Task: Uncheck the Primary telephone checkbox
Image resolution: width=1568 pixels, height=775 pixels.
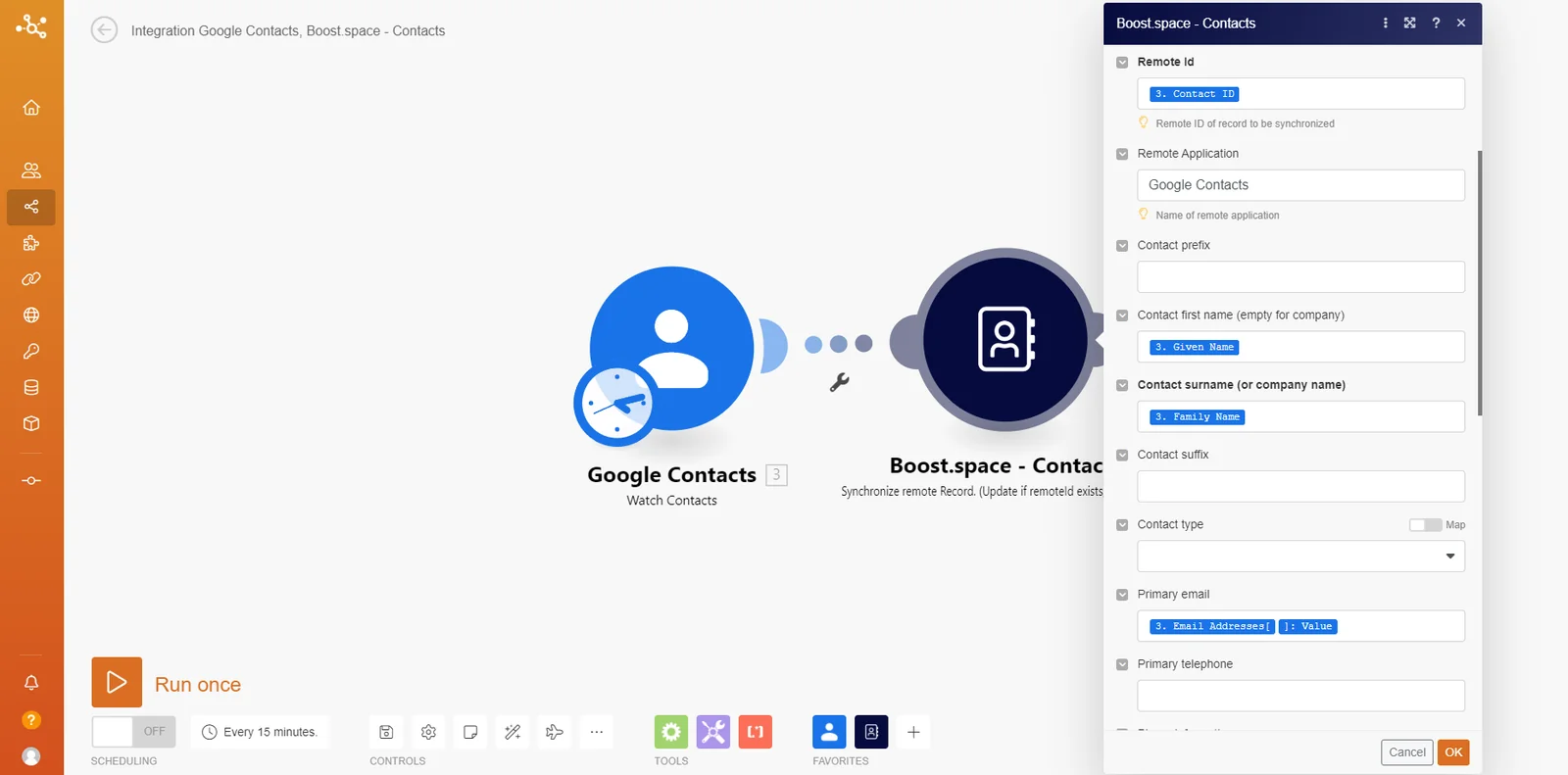Action: coord(1122,664)
